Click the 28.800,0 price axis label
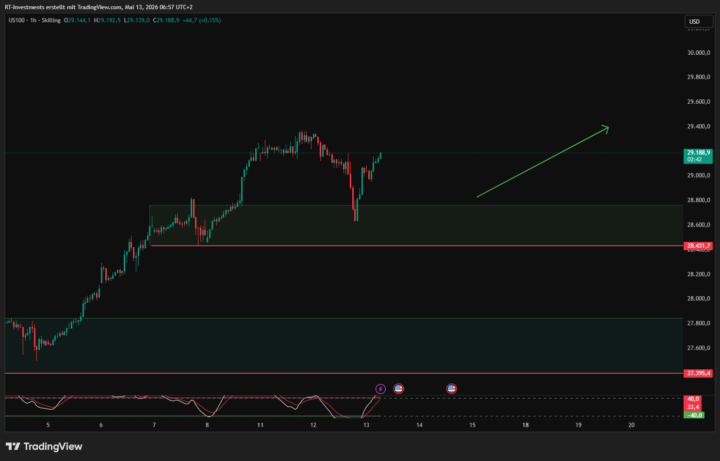Screen dimensions: 720x461 pos(698,200)
